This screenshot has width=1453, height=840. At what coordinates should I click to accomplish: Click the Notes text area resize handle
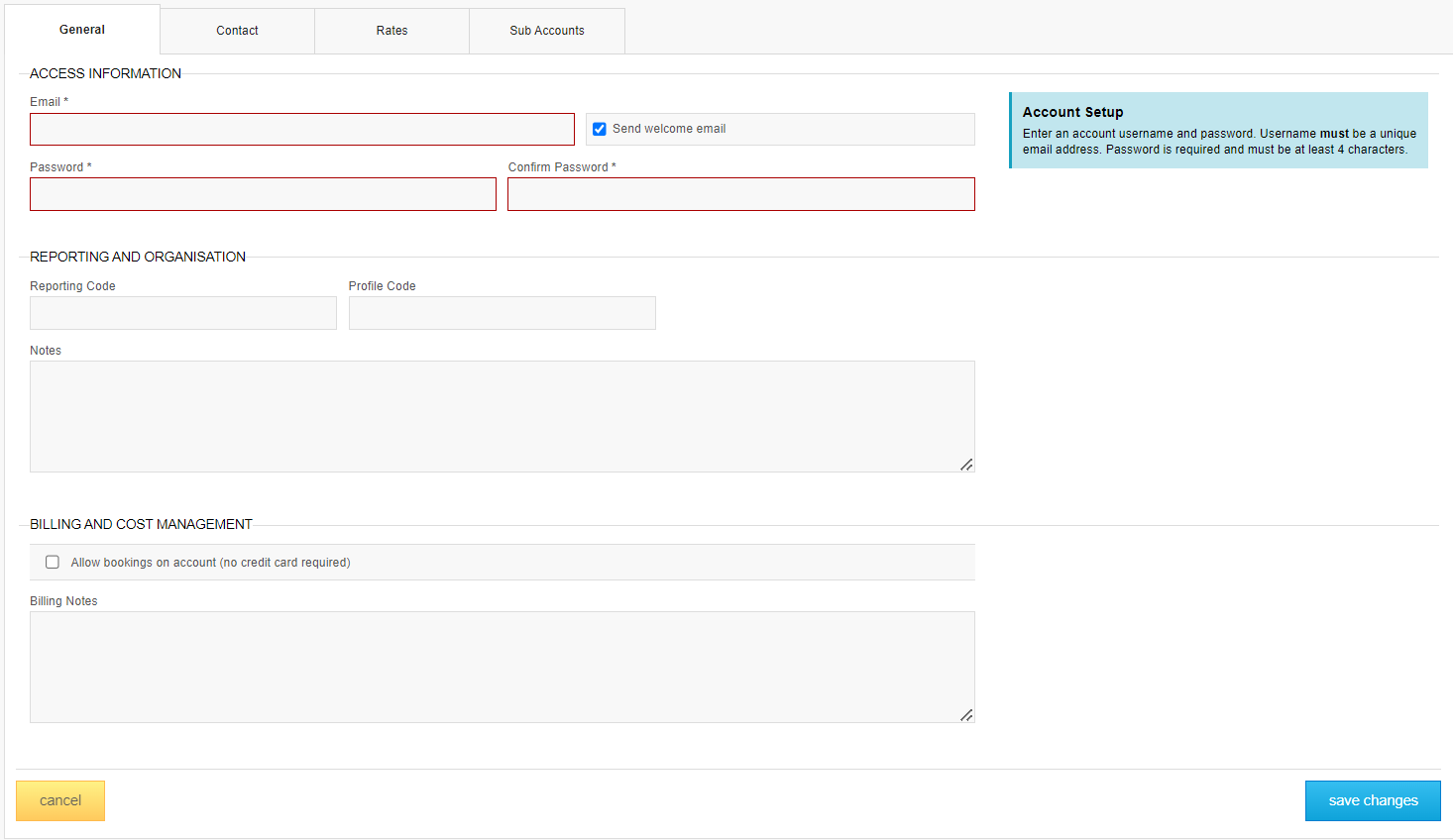tap(966, 465)
